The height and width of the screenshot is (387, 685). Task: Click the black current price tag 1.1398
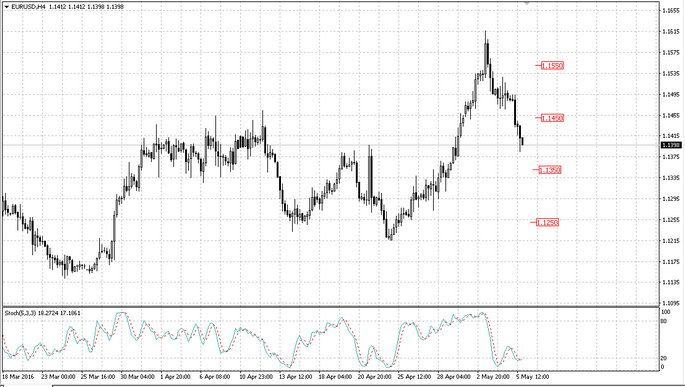click(671, 145)
